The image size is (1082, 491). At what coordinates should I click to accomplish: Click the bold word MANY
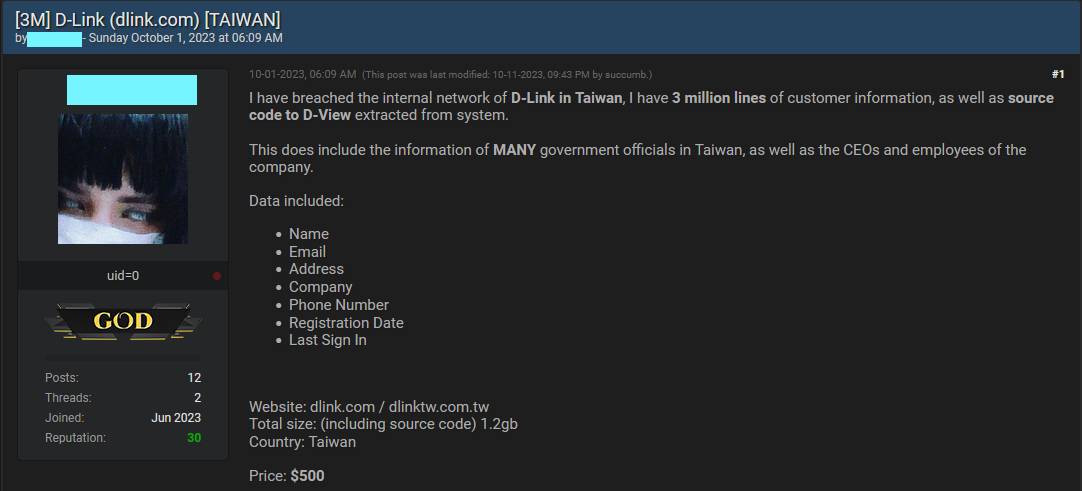point(514,150)
